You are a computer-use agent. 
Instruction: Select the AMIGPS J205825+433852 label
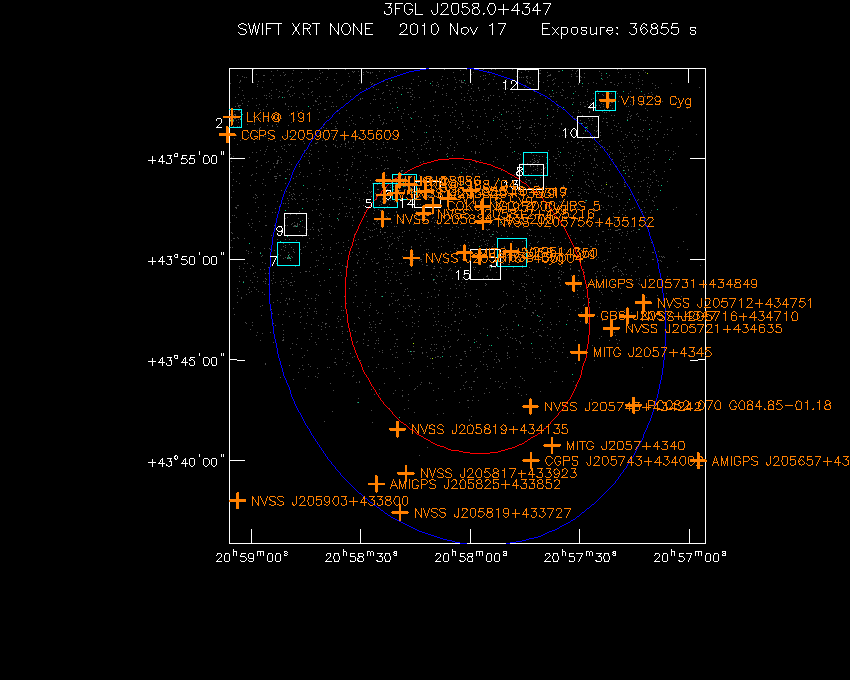475,484
